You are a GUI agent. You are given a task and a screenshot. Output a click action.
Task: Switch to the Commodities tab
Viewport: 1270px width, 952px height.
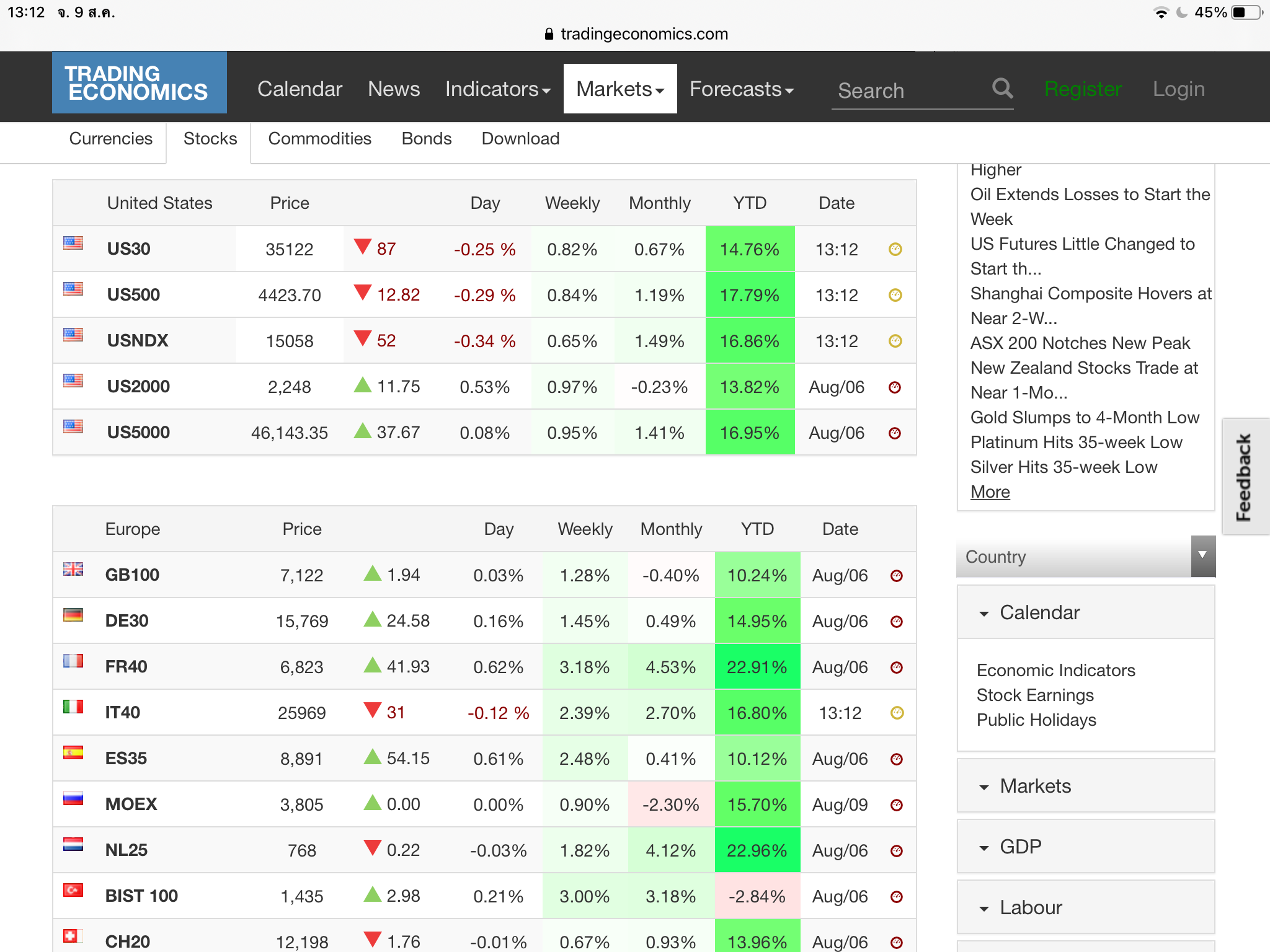tap(319, 139)
